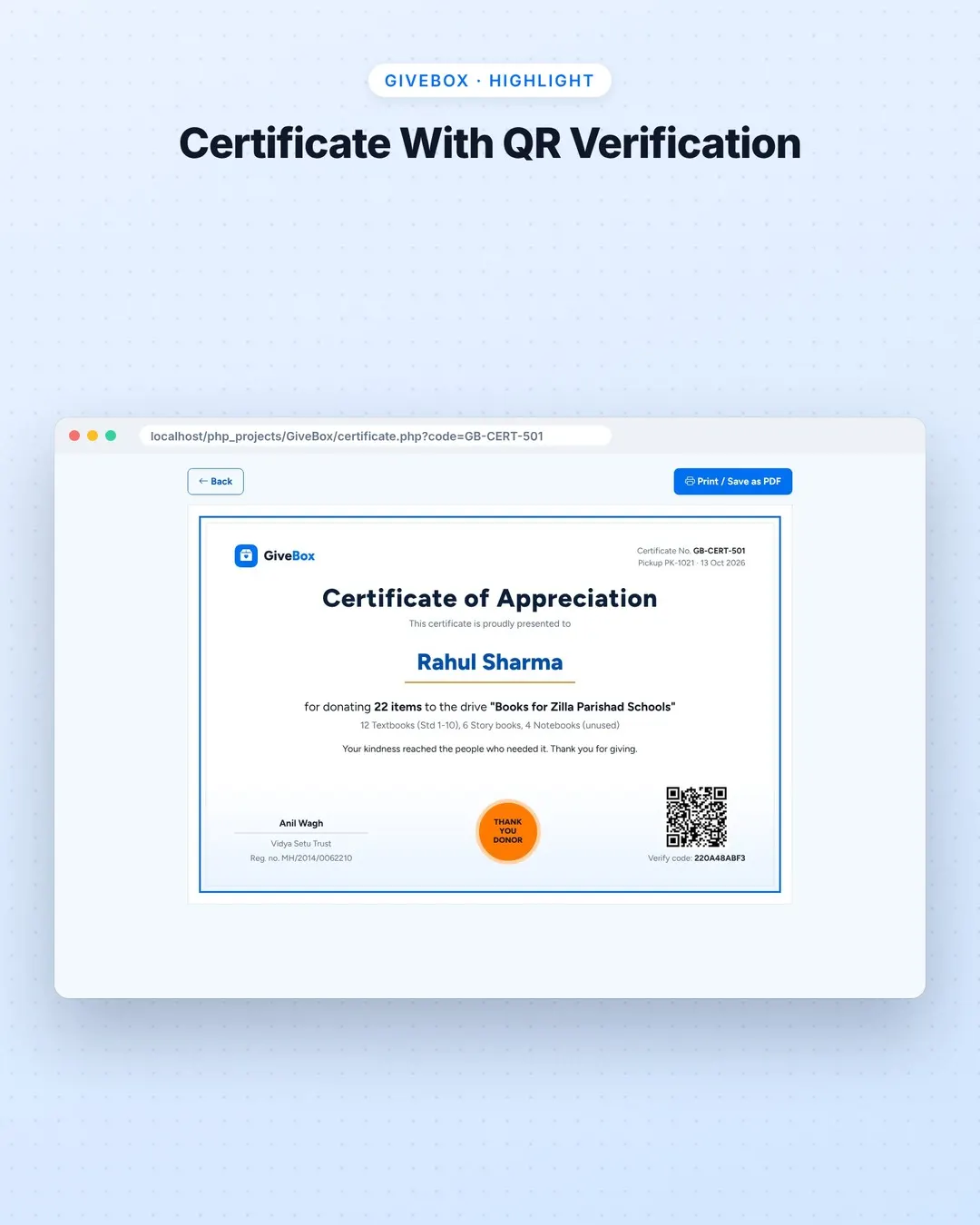980x1225 pixels.
Task: Click the browser address bar URL
Action: point(348,436)
